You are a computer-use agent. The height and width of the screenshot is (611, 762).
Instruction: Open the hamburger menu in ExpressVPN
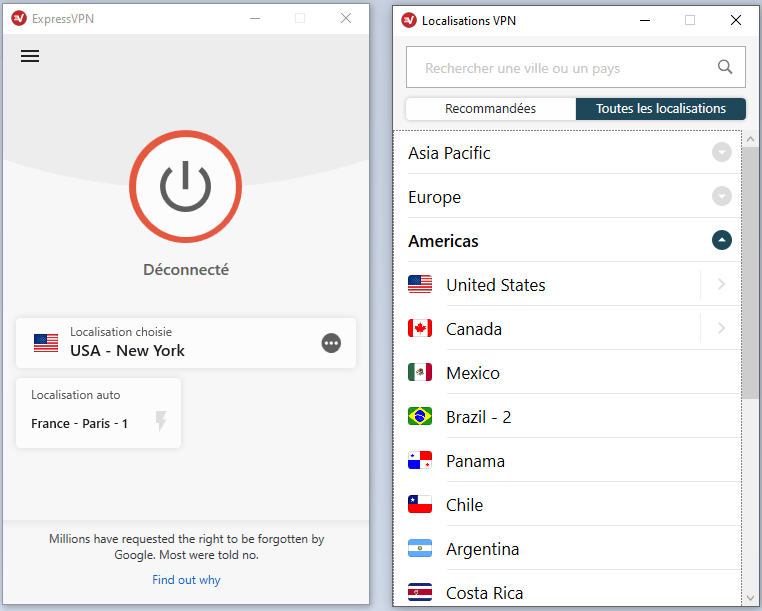coord(30,56)
